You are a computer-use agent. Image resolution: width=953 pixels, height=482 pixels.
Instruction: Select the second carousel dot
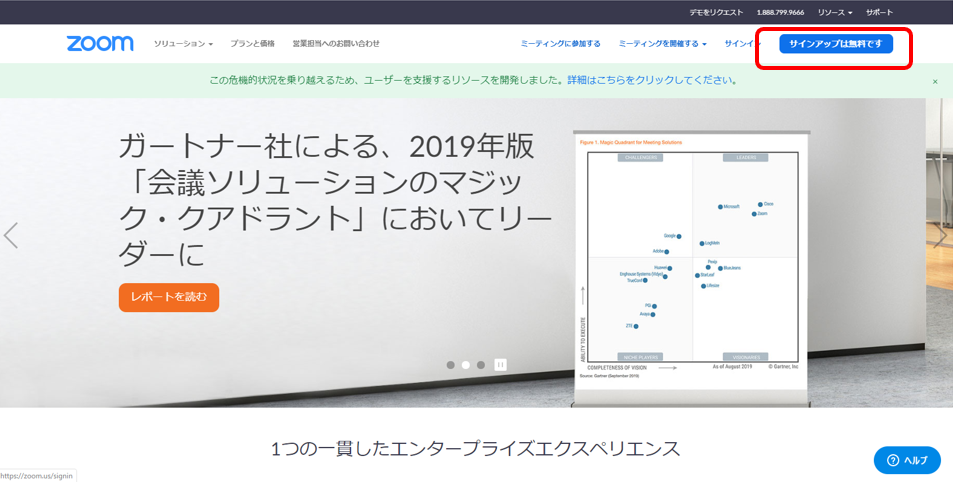pos(466,365)
